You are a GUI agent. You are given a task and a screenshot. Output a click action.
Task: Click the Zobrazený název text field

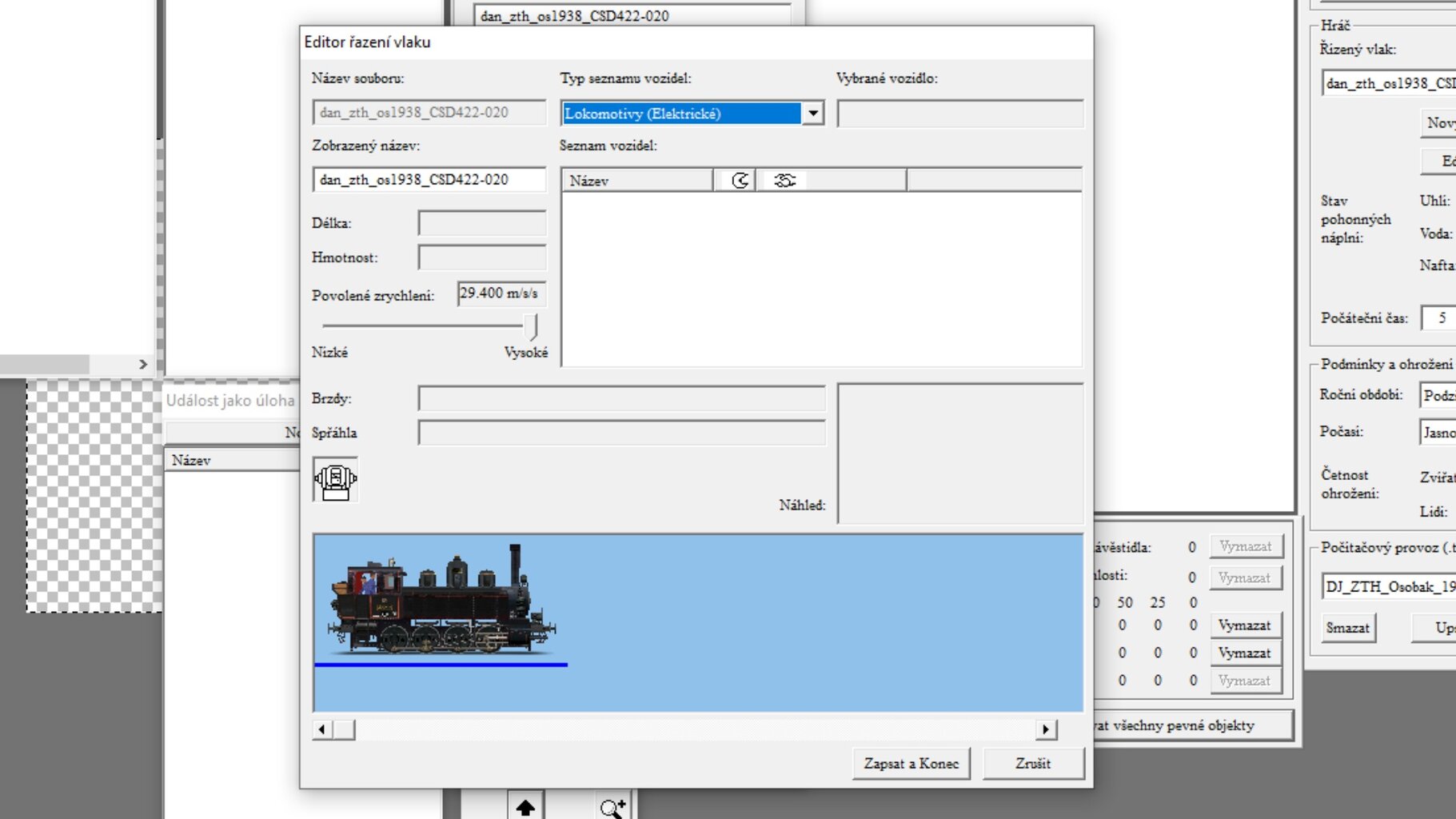(x=429, y=180)
